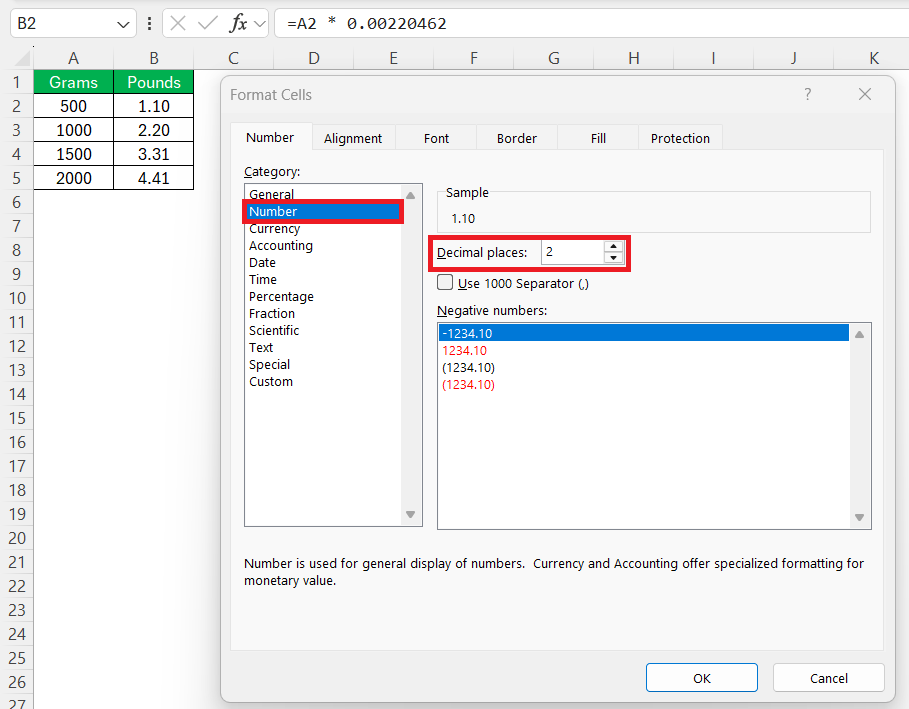Enable Use 1000 Separator checkbox
This screenshot has height=709, width=909.
(x=445, y=282)
